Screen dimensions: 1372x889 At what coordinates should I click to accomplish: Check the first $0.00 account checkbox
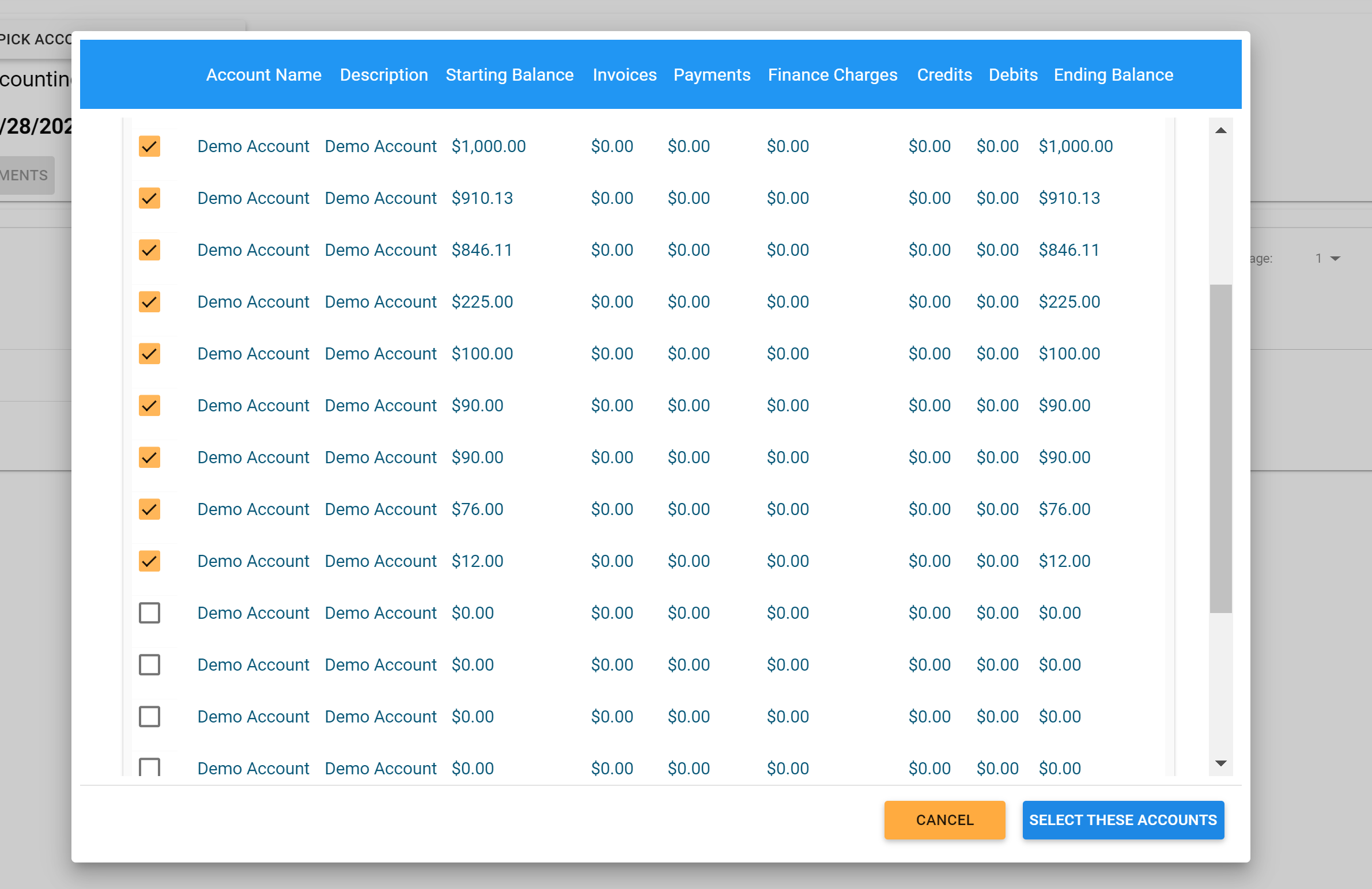[x=149, y=614]
